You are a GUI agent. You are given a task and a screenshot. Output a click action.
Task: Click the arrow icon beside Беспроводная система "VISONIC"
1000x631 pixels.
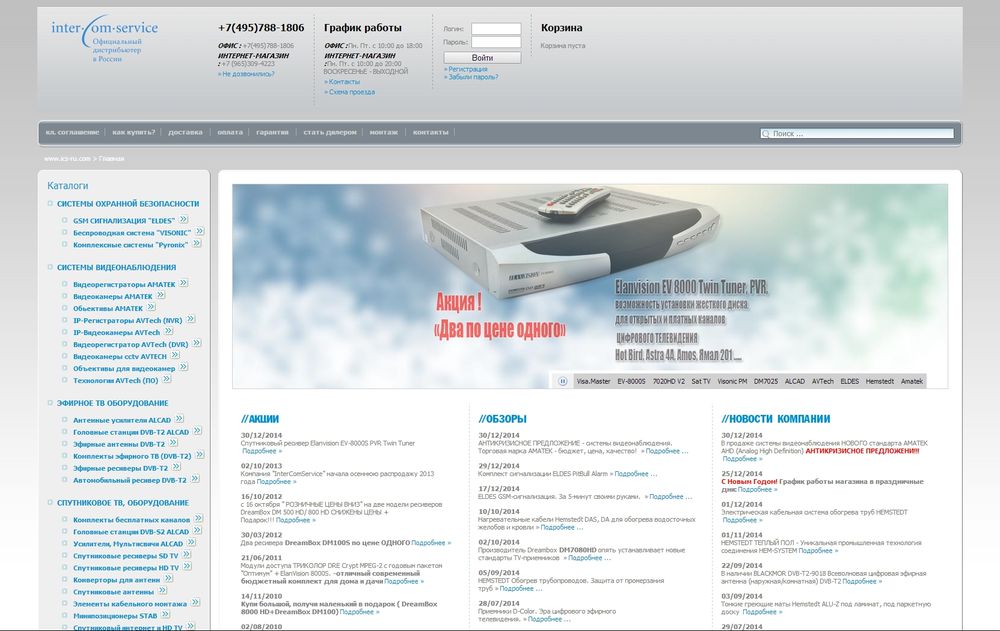[200, 232]
